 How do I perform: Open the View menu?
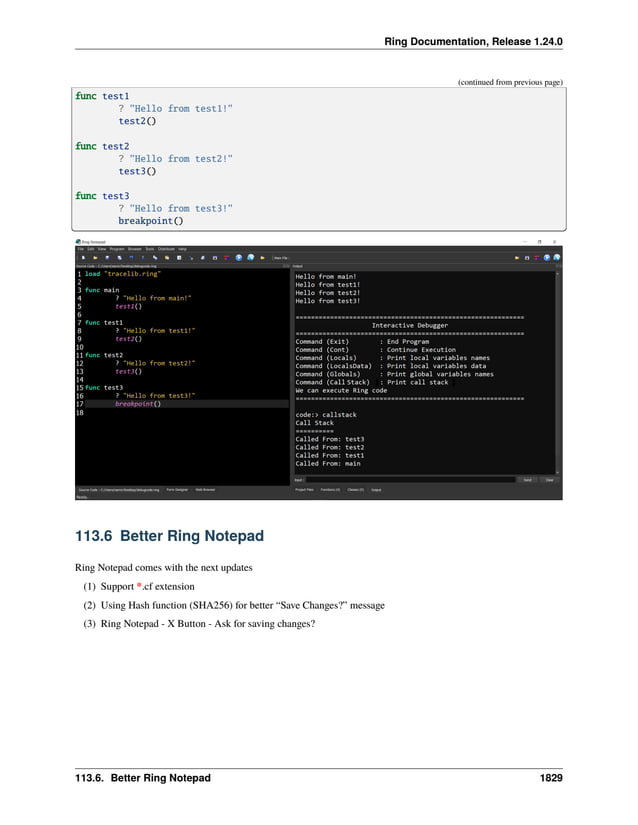coord(102,249)
